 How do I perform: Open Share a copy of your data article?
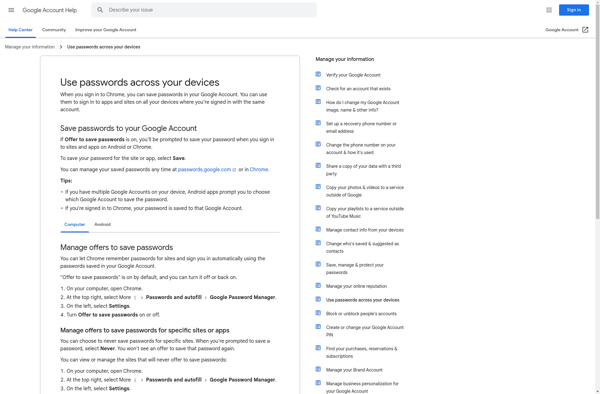pos(363,170)
